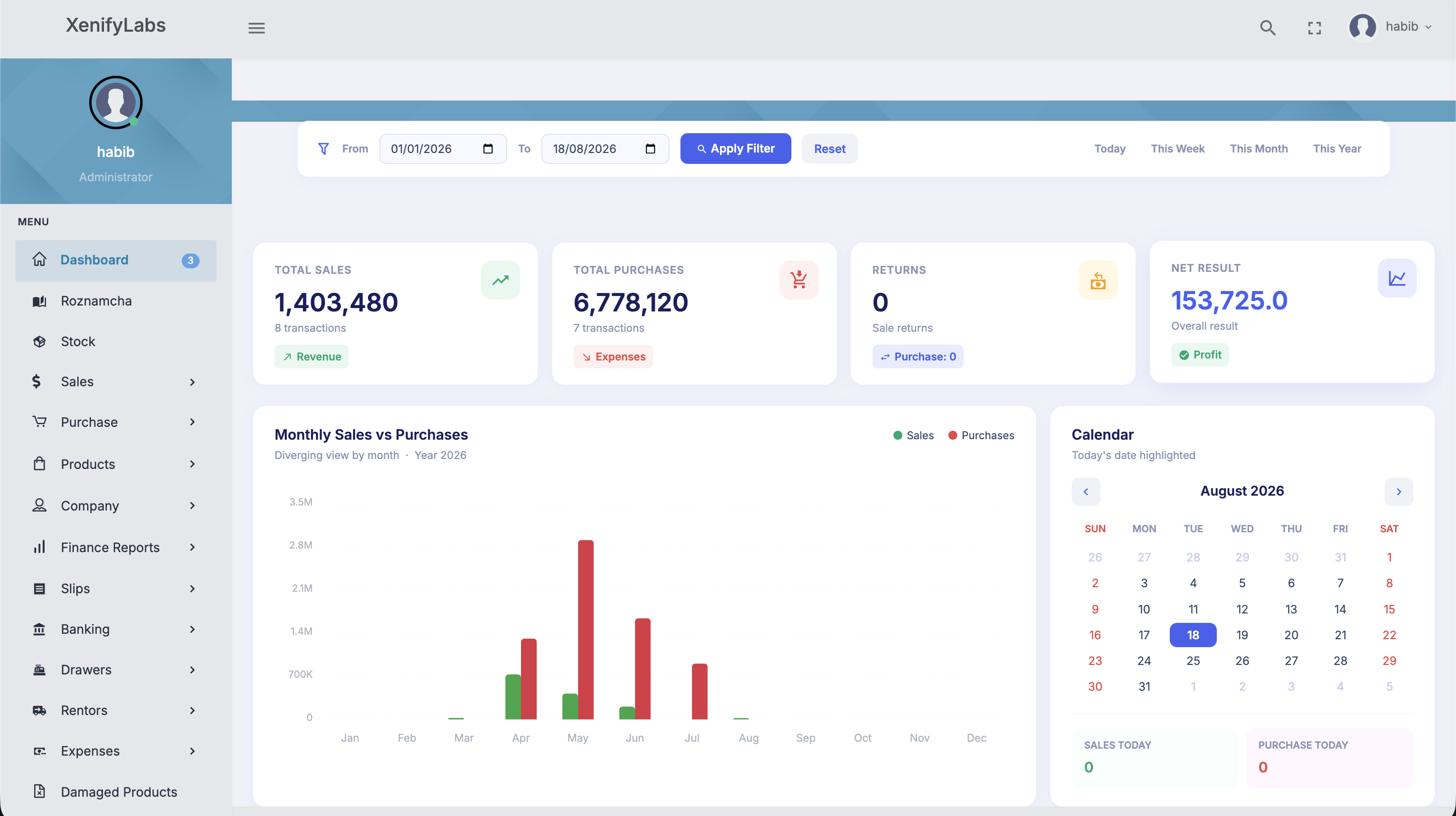Click the May purchases red bar
This screenshot has width=1456, height=816.
tap(585, 629)
